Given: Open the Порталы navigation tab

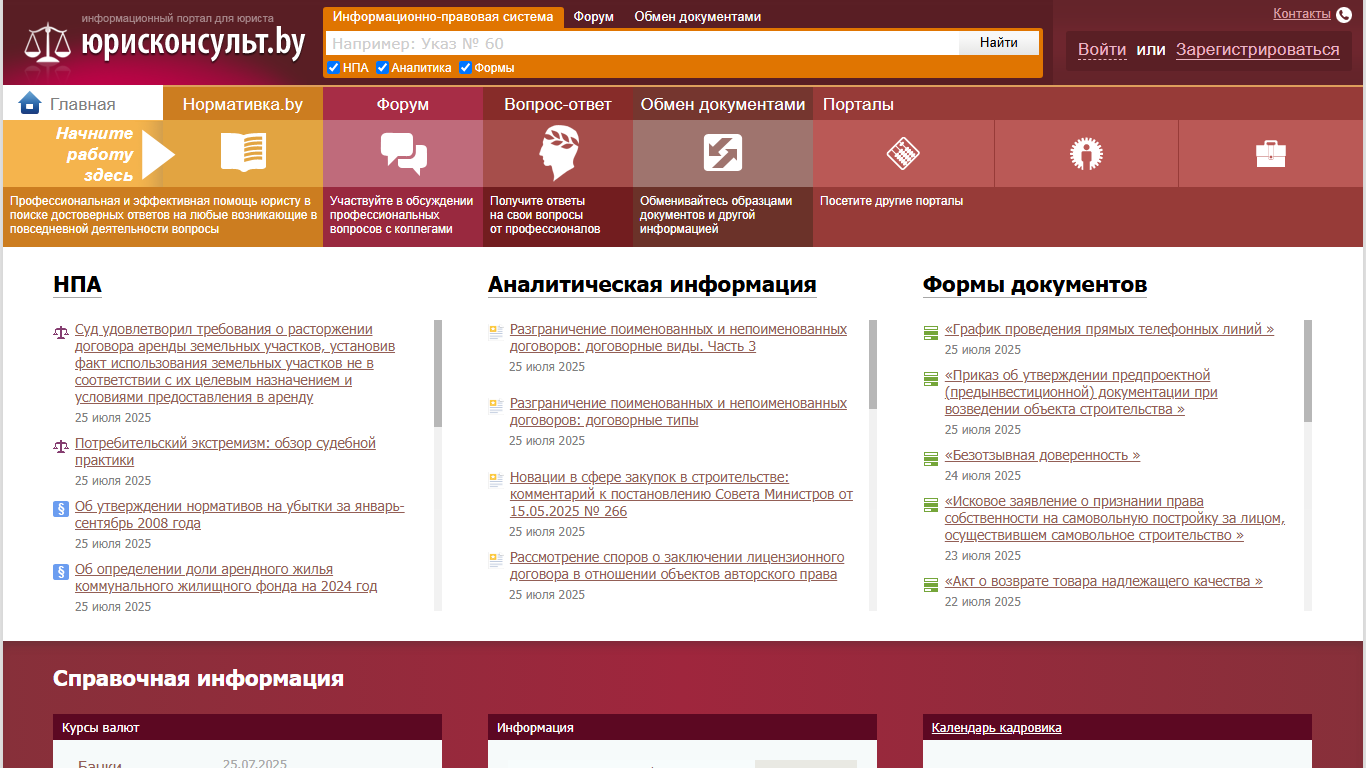Looking at the screenshot, I should [858, 104].
